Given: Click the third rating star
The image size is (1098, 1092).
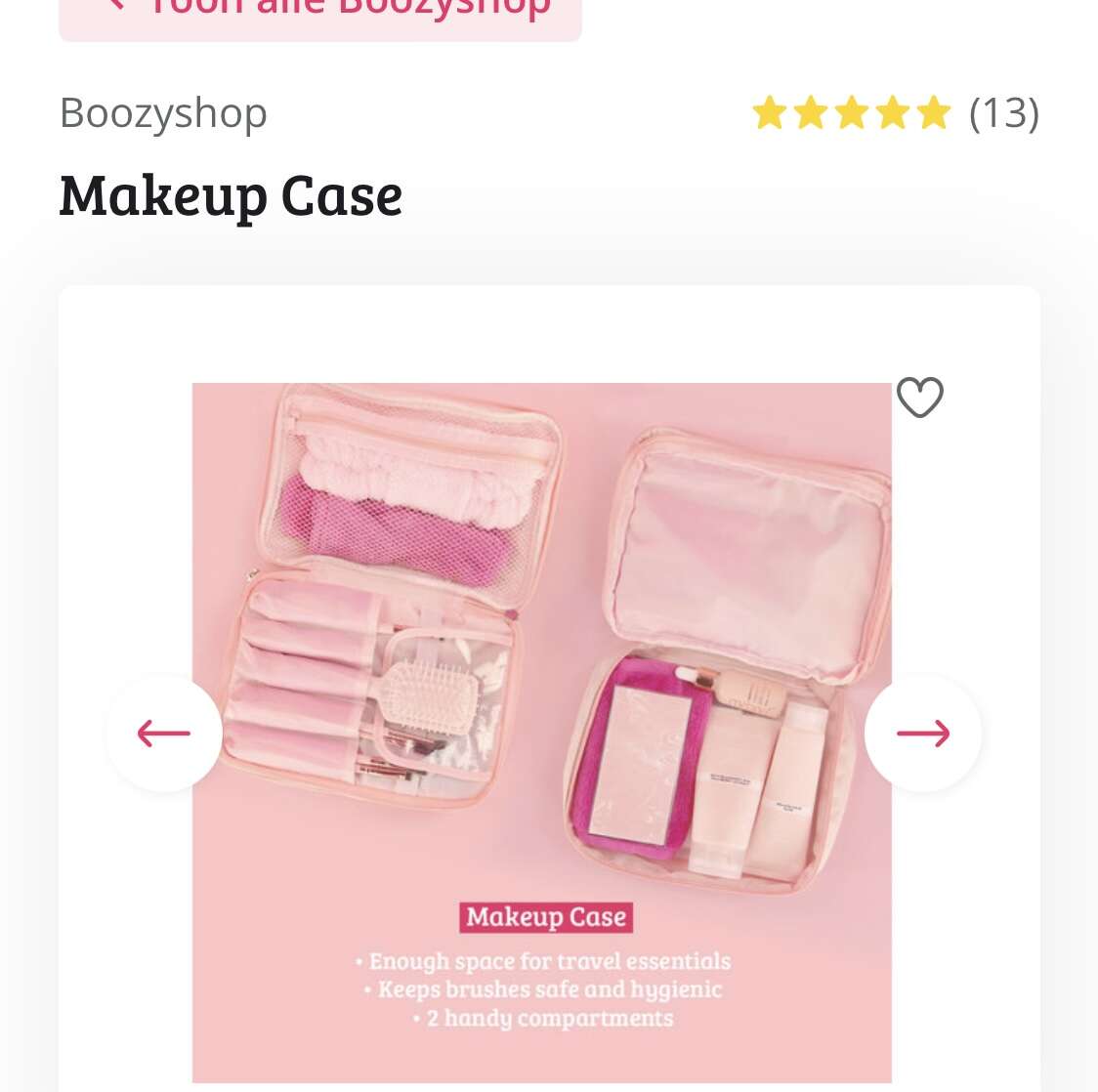Looking at the screenshot, I should [852, 112].
